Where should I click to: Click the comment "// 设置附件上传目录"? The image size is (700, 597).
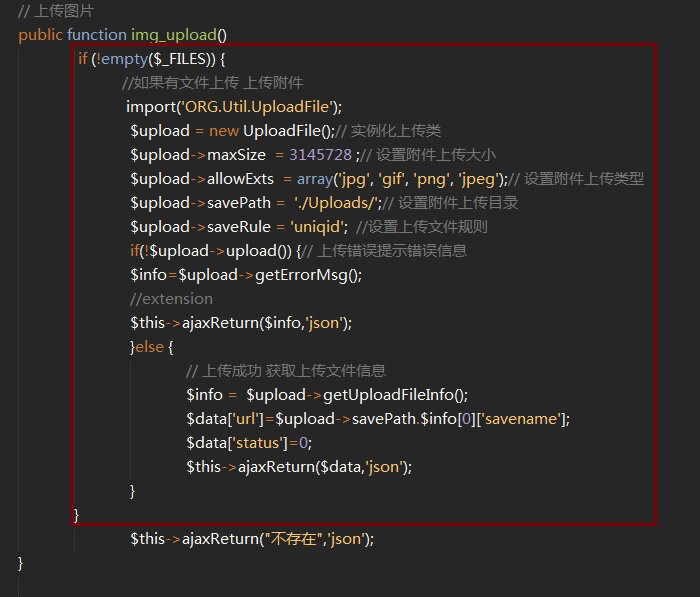[450, 203]
